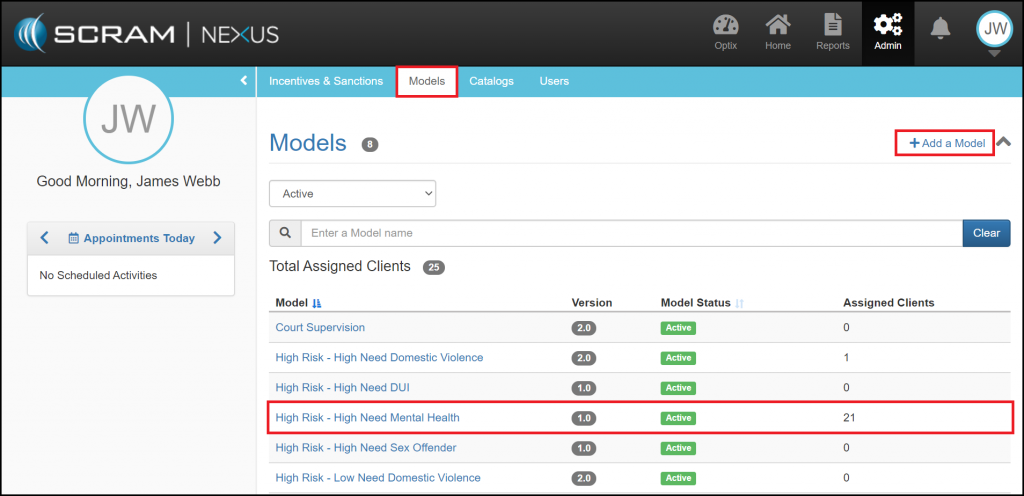Open the Active status filter dropdown
The height and width of the screenshot is (496, 1024).
coord(352,194)
